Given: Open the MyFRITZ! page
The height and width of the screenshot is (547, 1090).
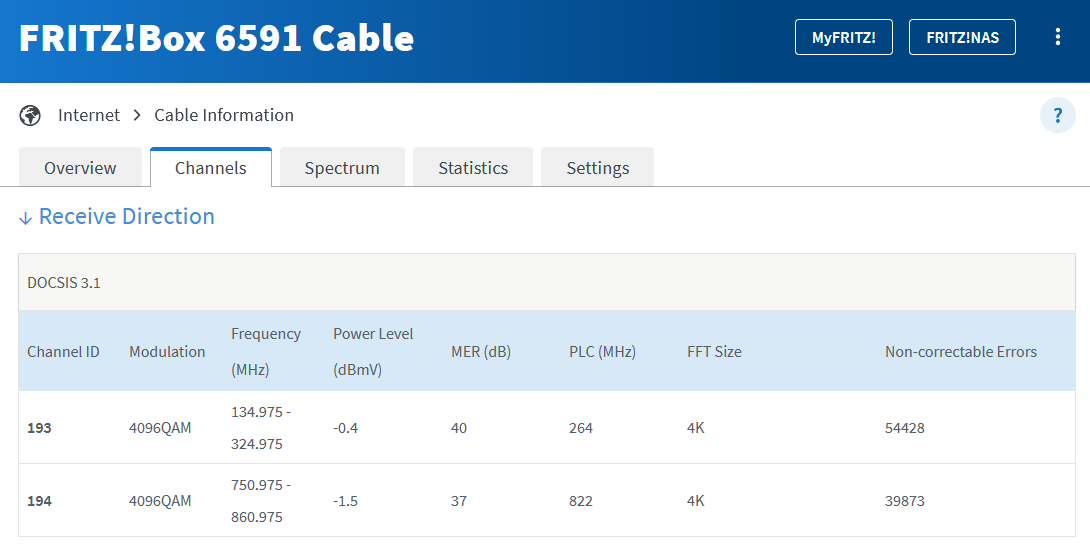Looking at the screenshot, I should [843, 37].
